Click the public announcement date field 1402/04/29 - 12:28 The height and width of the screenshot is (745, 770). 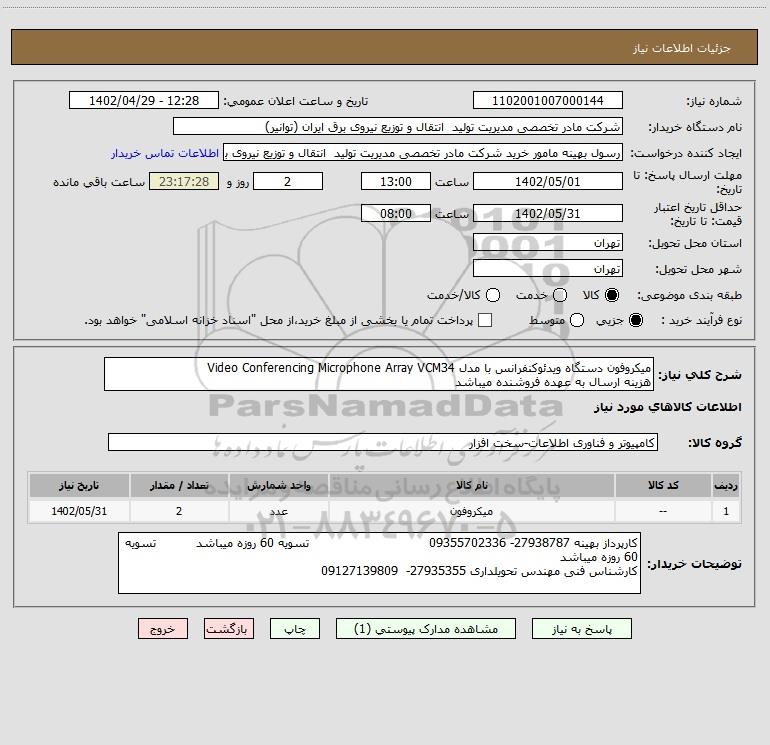point(144,100)
